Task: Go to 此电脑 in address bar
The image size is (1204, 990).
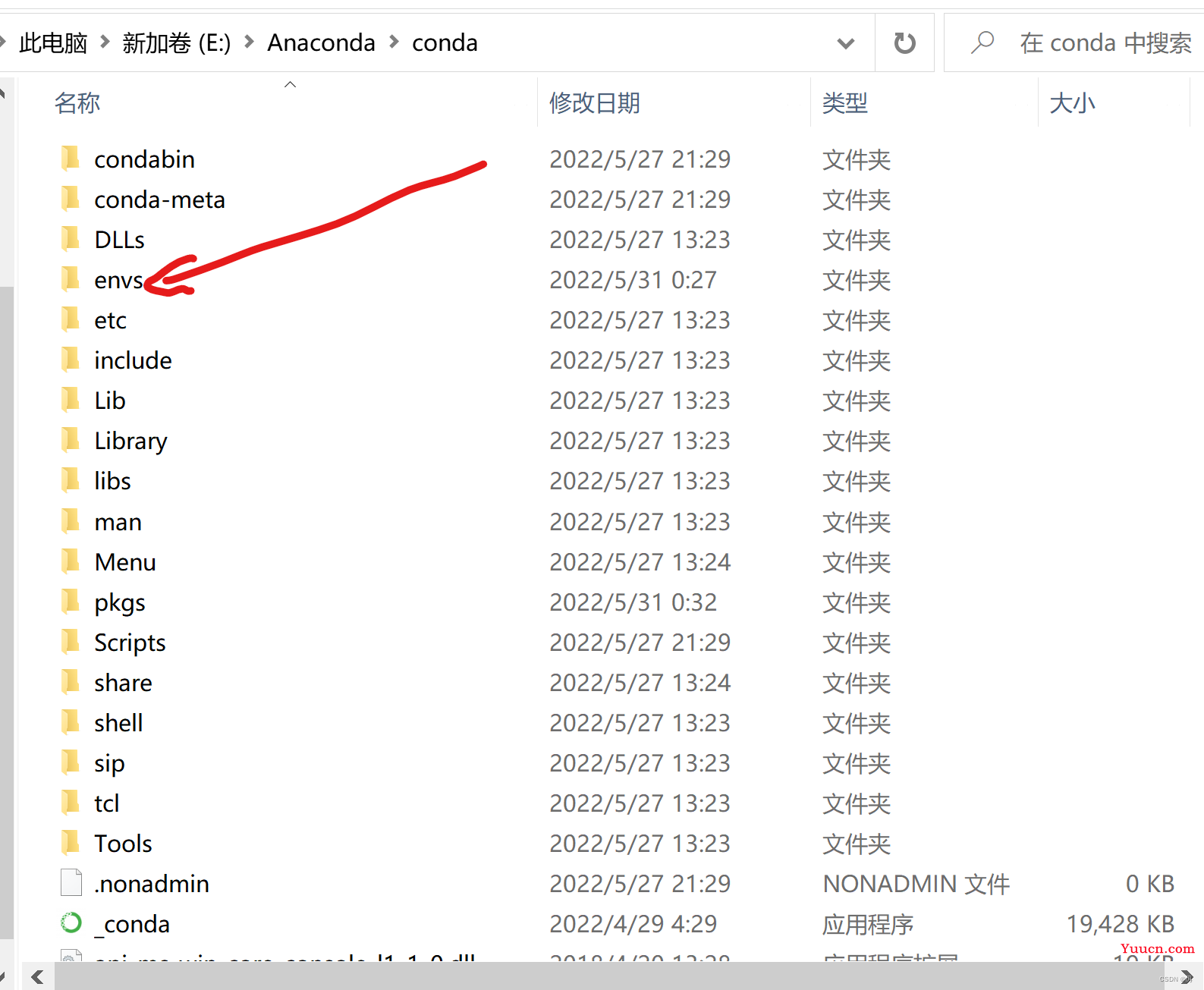Action: 53,42
